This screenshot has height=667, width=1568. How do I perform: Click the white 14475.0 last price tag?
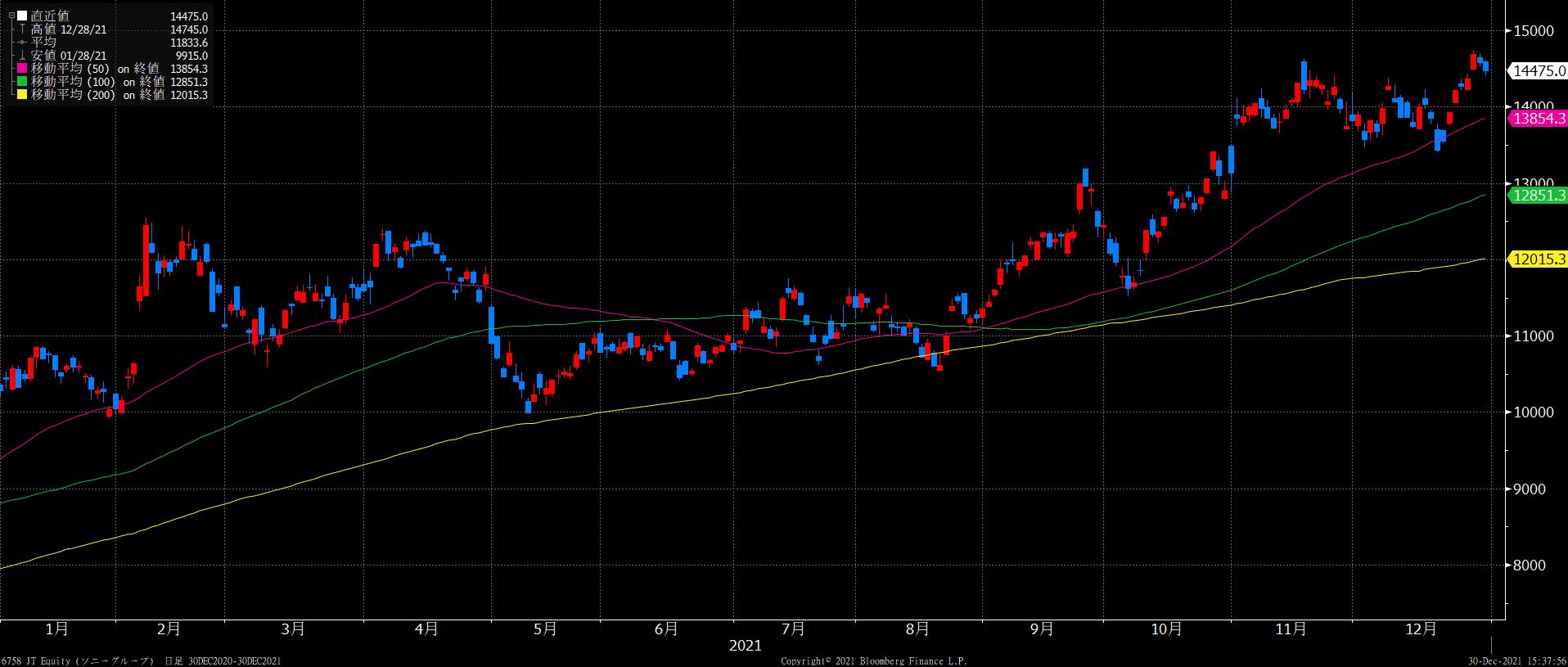click(x=1537, y=71)
